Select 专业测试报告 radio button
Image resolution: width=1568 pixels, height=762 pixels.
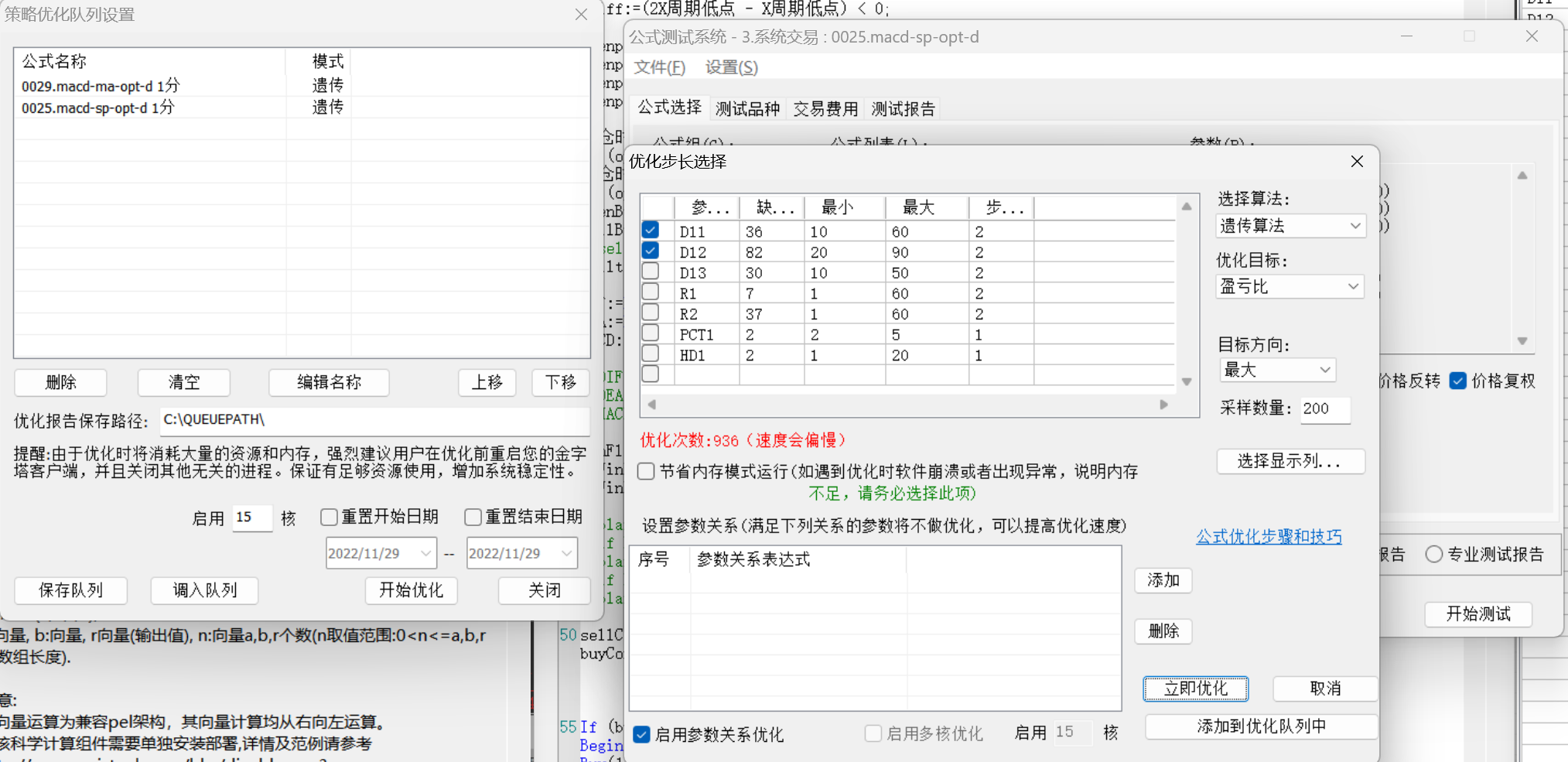tap(1433, 554)
